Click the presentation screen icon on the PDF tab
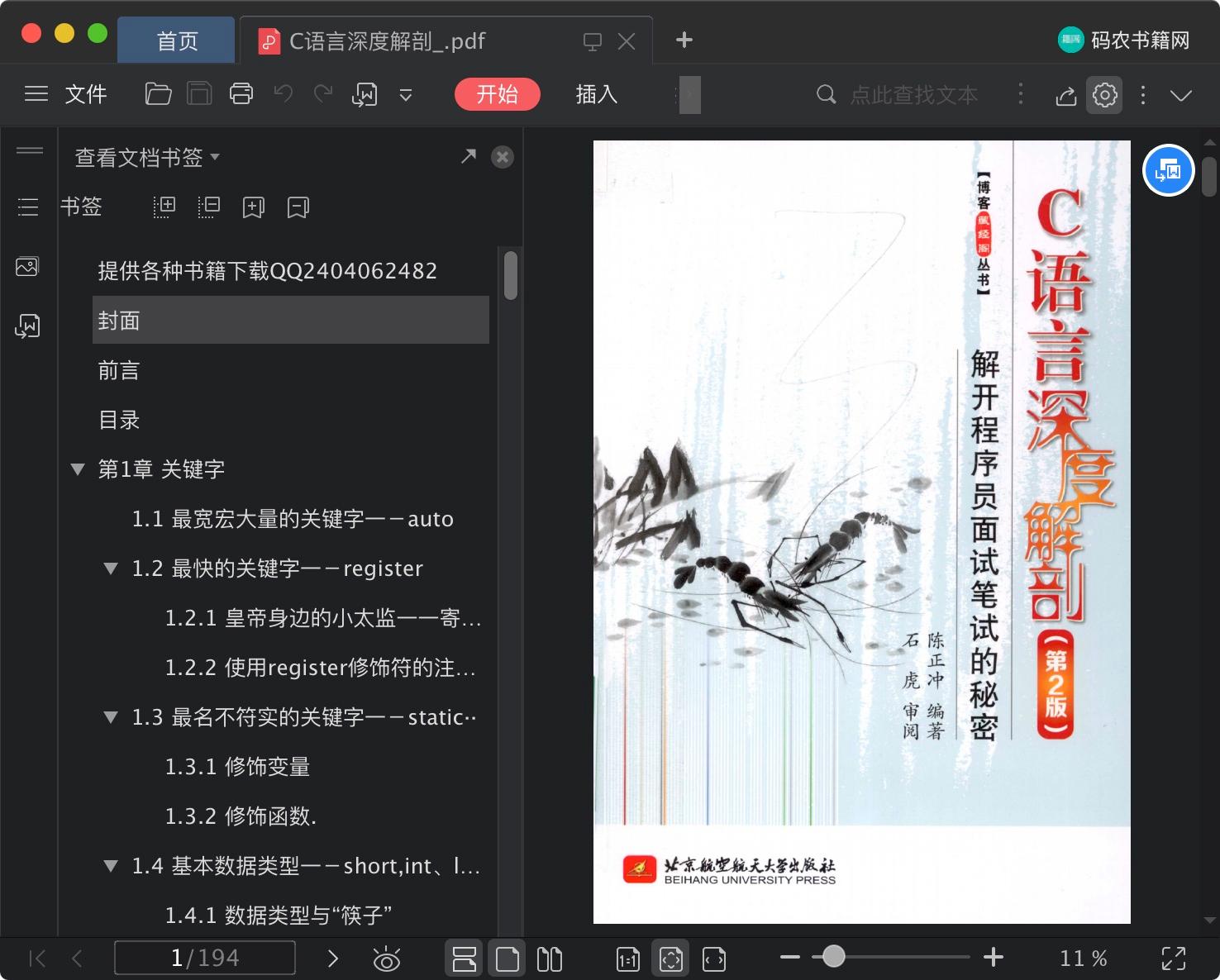Image resolution: width=1220 pixels, height=980 pixels. (x=593, y=41)
